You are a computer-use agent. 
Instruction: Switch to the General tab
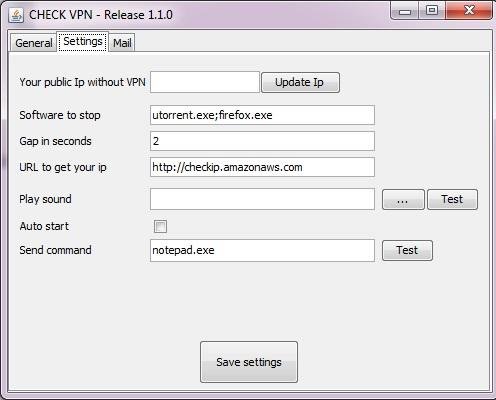33,43
